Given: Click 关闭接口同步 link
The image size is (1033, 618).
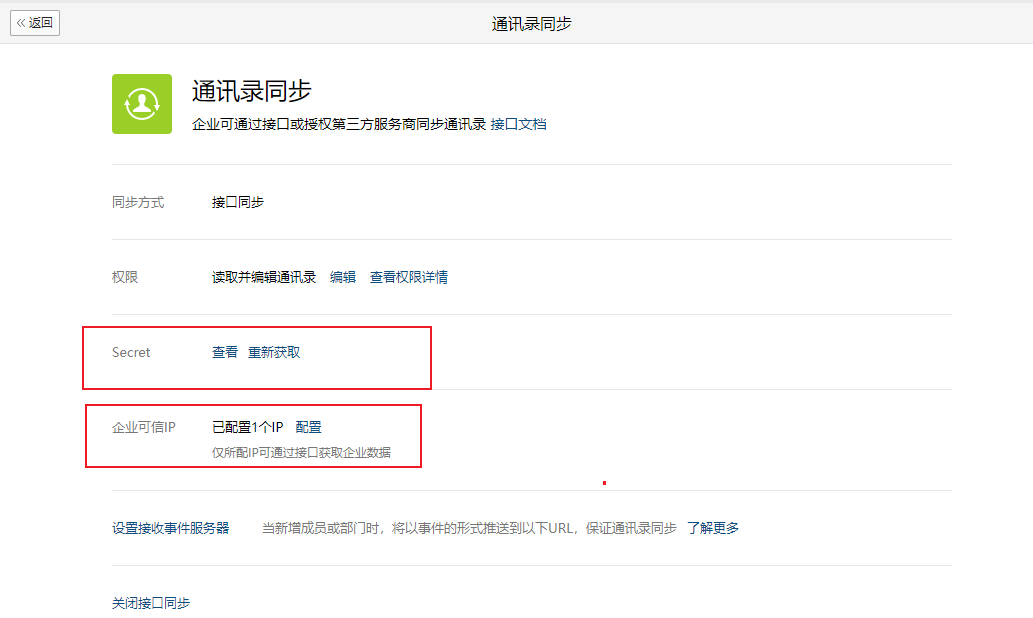Looking at the screenshot, I should click(151, 603).
